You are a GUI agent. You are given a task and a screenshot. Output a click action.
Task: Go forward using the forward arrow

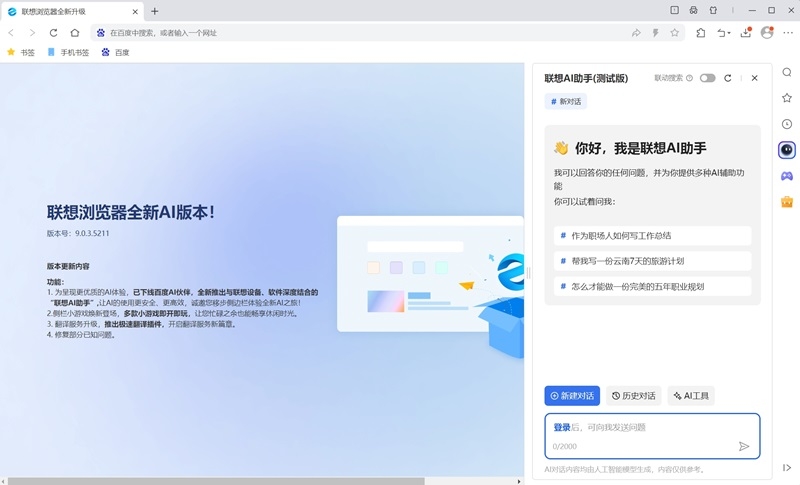(32, 33)
